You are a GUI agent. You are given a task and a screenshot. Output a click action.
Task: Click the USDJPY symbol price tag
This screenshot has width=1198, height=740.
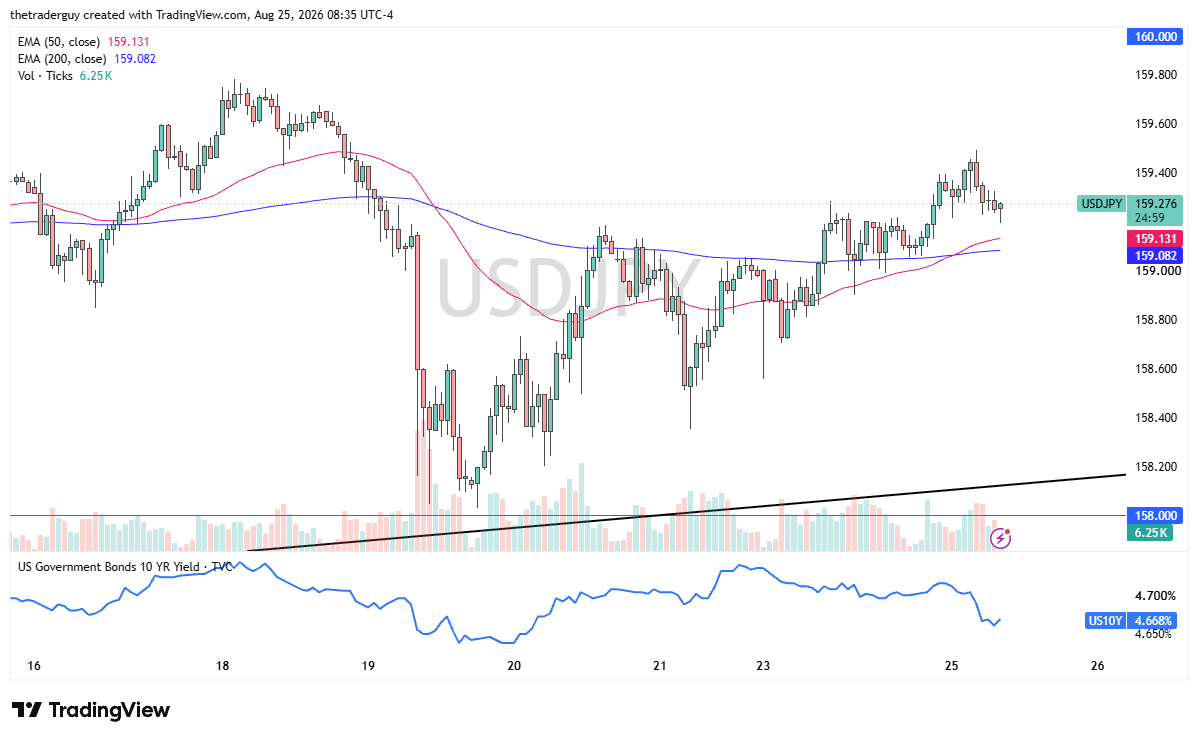pyautogui.click(x=1101, y=203)
